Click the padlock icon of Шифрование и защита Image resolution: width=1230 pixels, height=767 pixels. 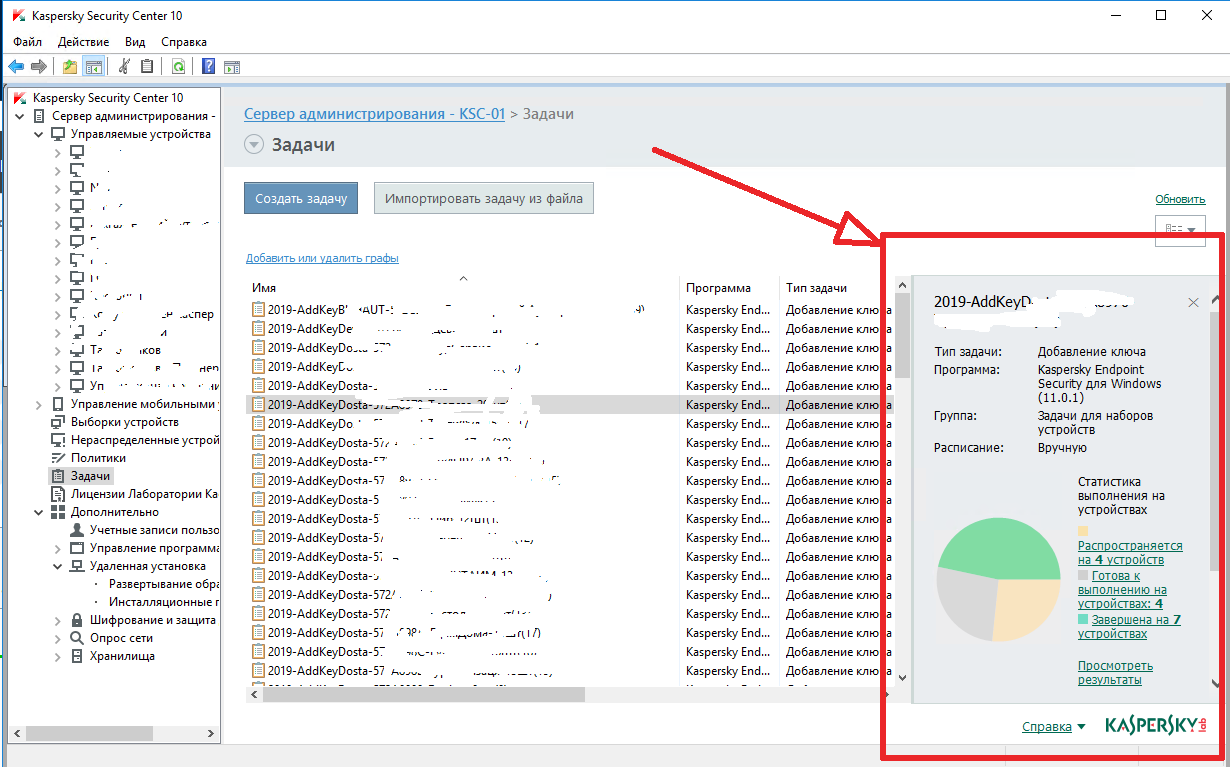[x=77, y=620]
